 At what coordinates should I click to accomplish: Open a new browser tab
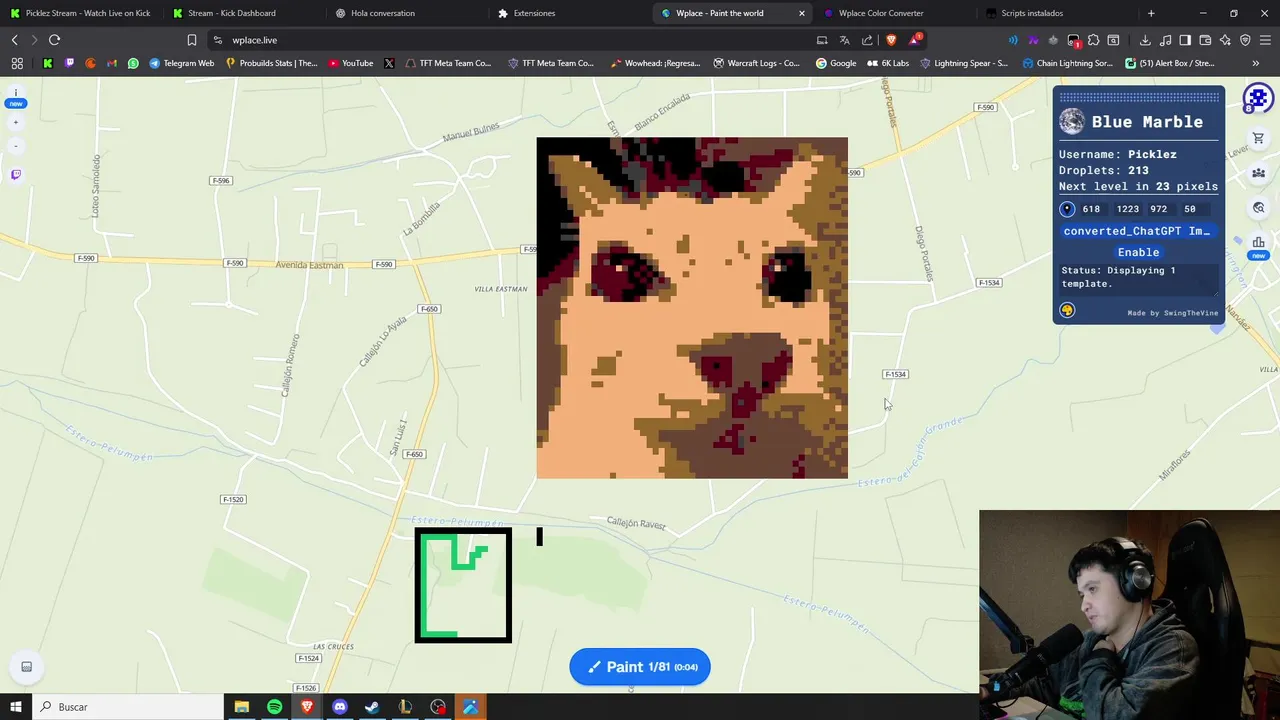[1151, 13]
